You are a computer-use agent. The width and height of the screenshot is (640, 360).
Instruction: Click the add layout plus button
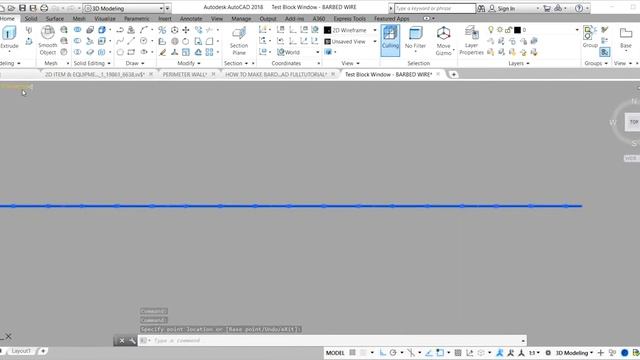point(42,351)
